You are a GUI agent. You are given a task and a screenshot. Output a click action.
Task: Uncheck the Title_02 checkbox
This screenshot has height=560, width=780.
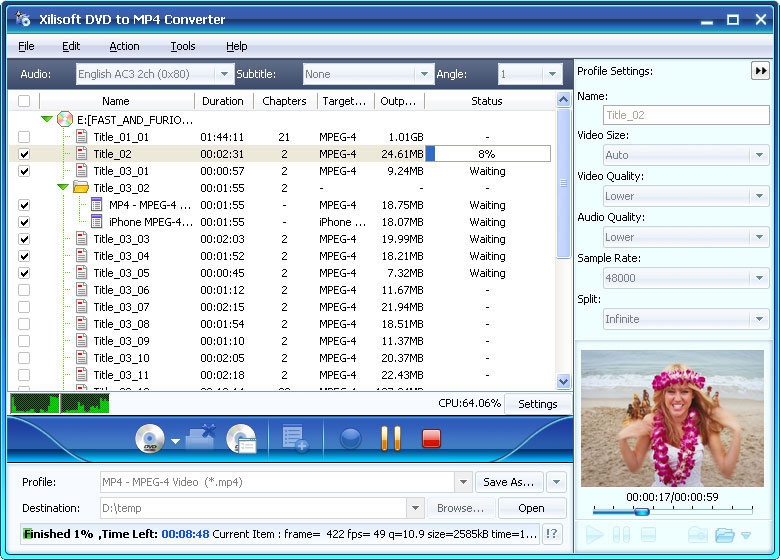pos(24,154)
